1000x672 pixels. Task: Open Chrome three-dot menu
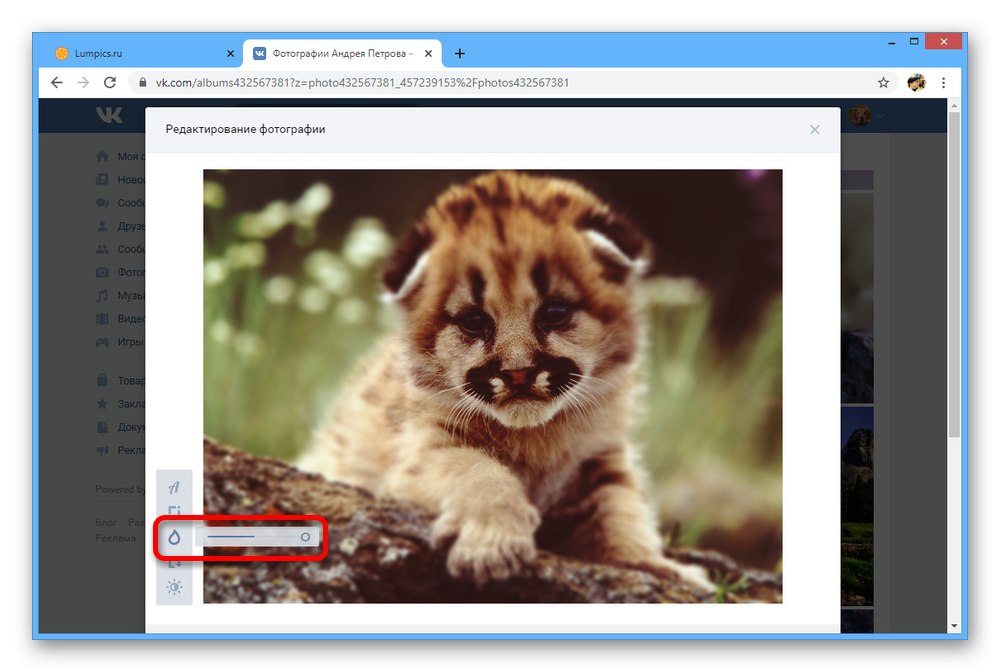click(x=944, y=82)
